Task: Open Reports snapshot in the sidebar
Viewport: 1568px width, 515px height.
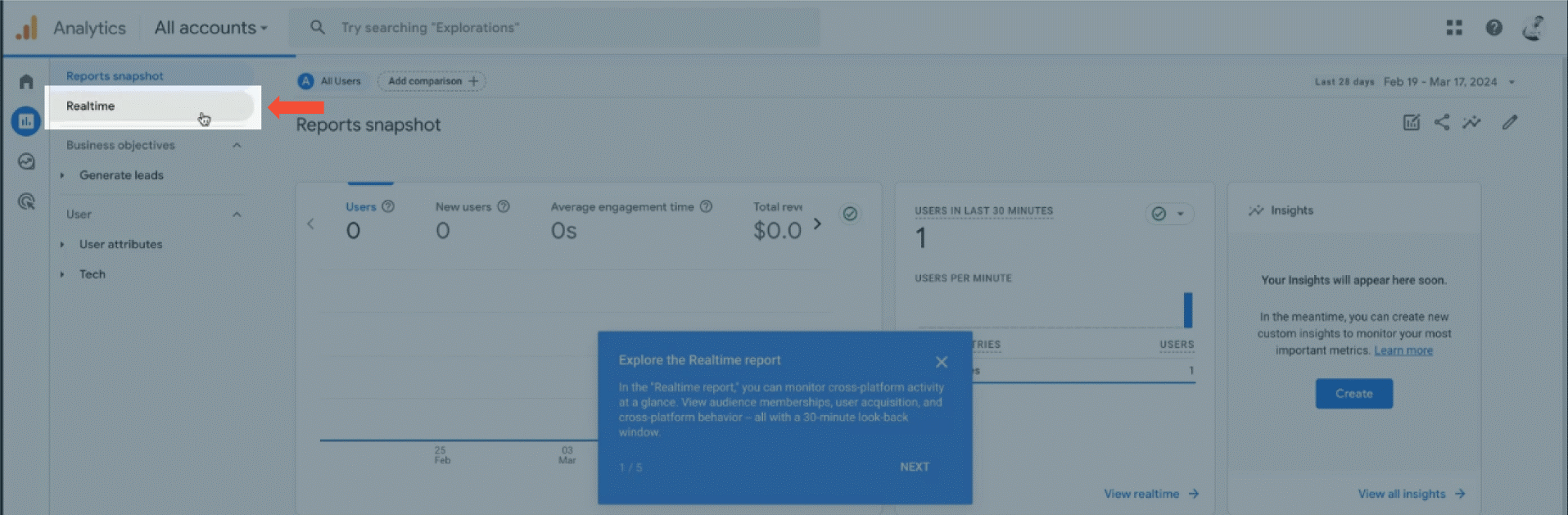Action: click(115, 76)
